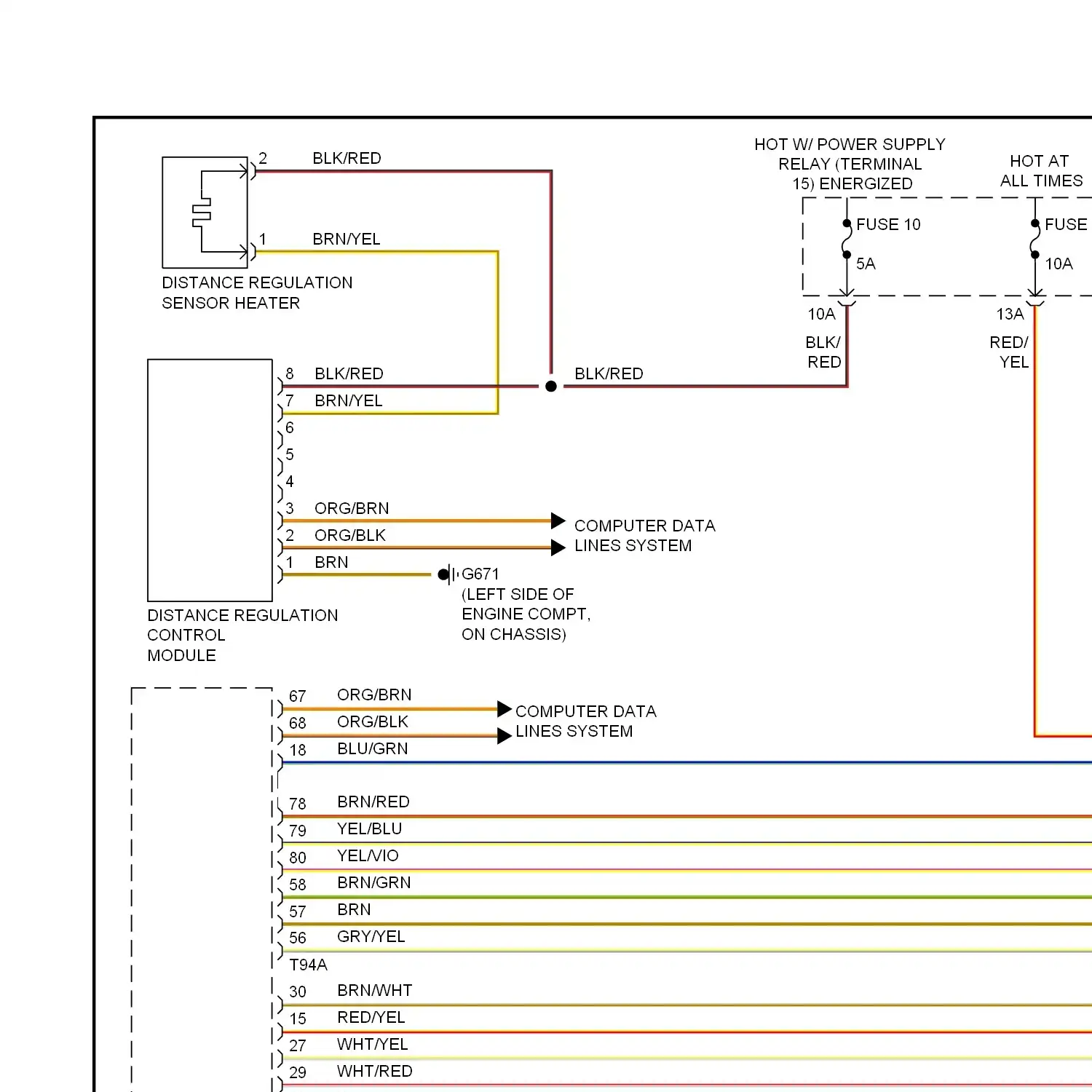Click the BRN/WHT wire label

(x=375, y=990)
